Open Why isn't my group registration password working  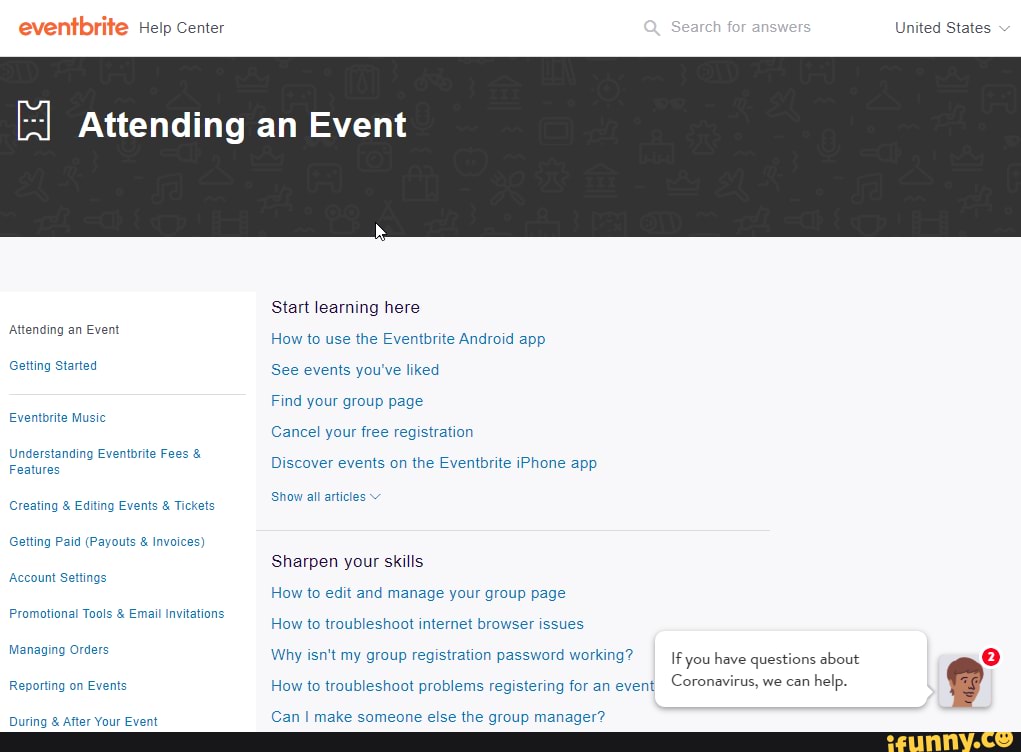pos(452,655)
